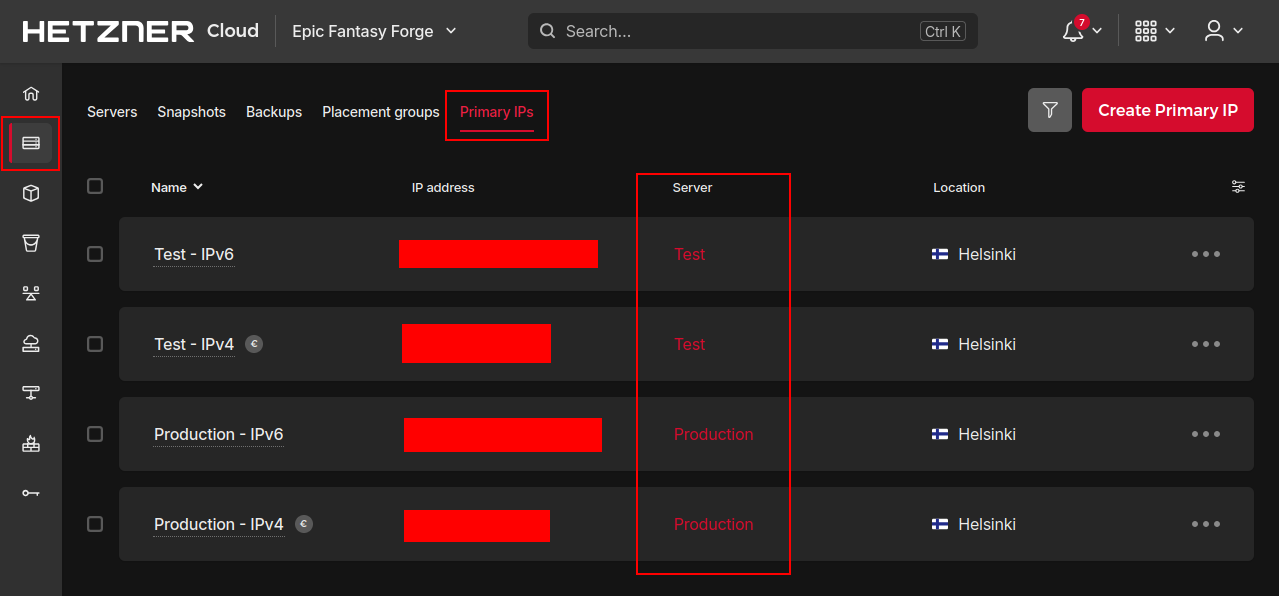Expand the Epic Fantasy Forge project dropdown
The width and height of the screenshot is (1279, 596).
click(374, 31)
